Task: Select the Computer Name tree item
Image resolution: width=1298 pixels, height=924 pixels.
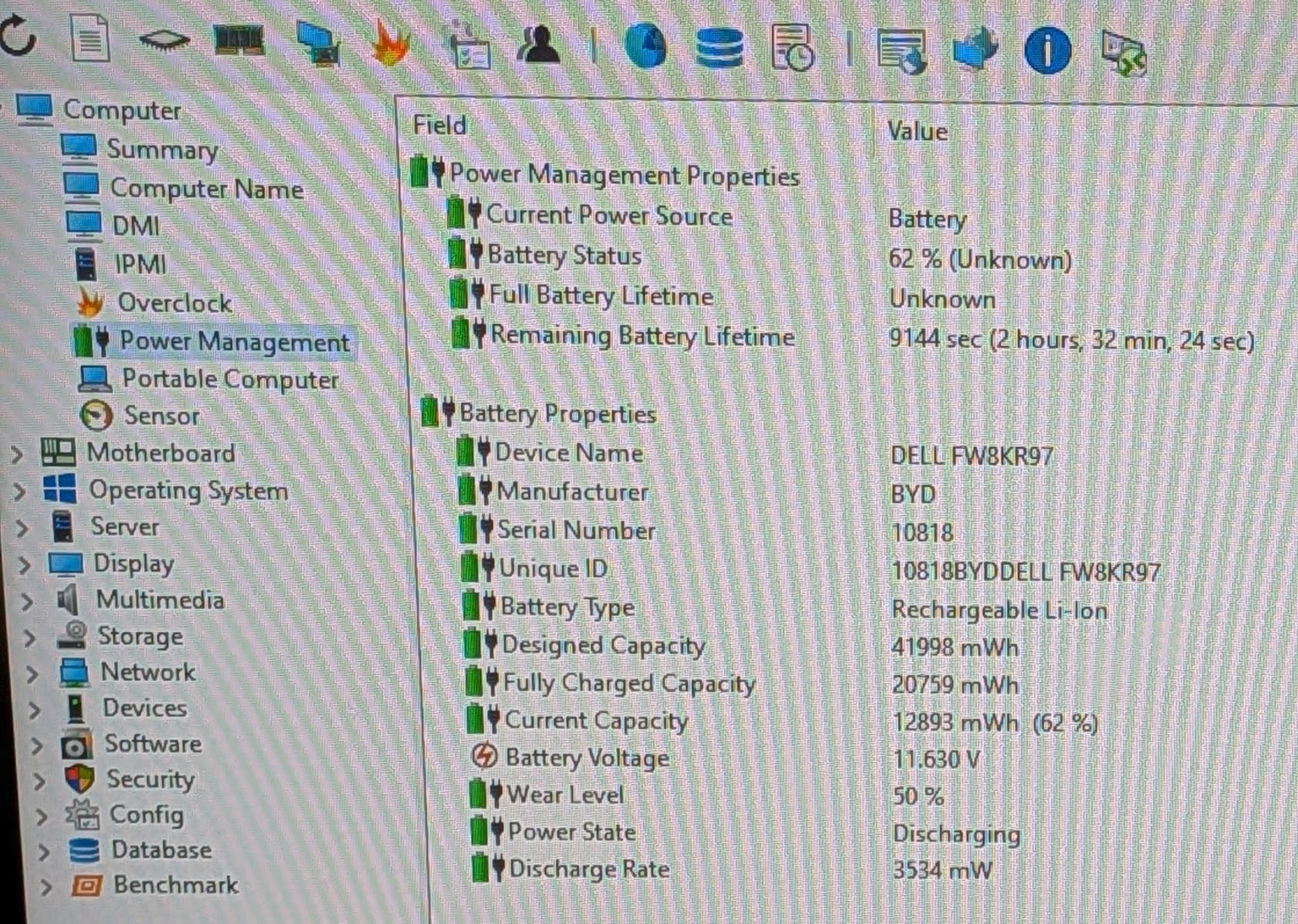Action: [x=183, y=188]
